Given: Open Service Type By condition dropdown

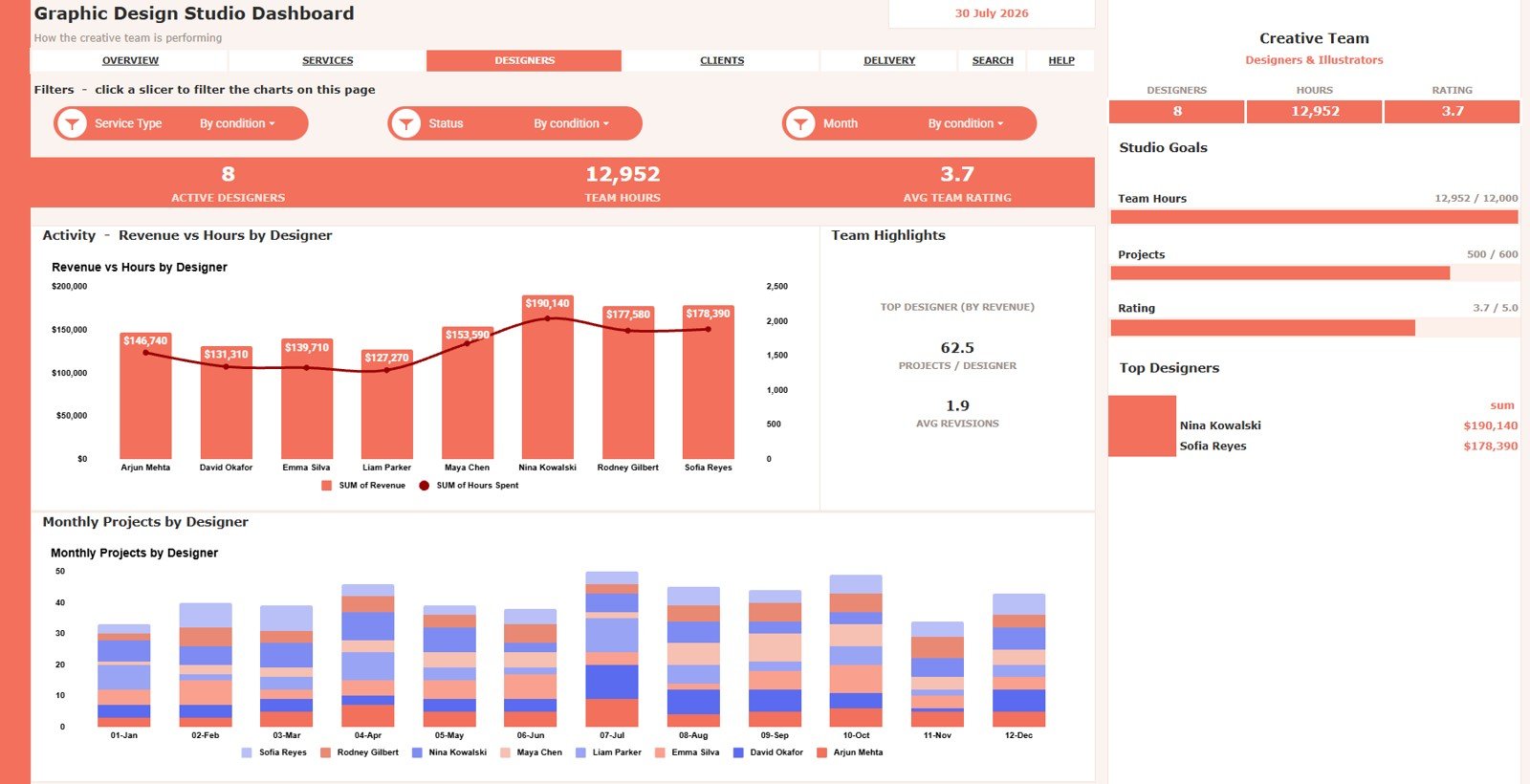Looking at the screenshot, I should [x=237, y=123].
